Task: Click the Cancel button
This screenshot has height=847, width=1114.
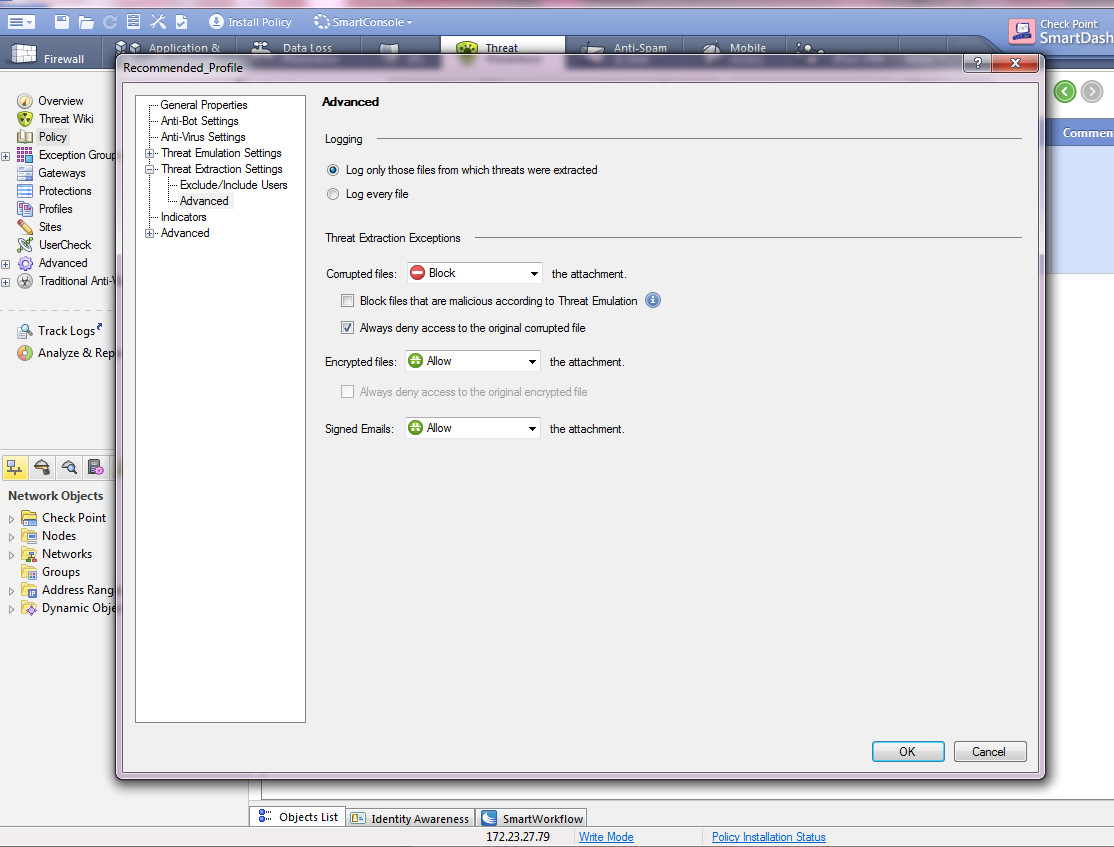Action: pos(990,752)
